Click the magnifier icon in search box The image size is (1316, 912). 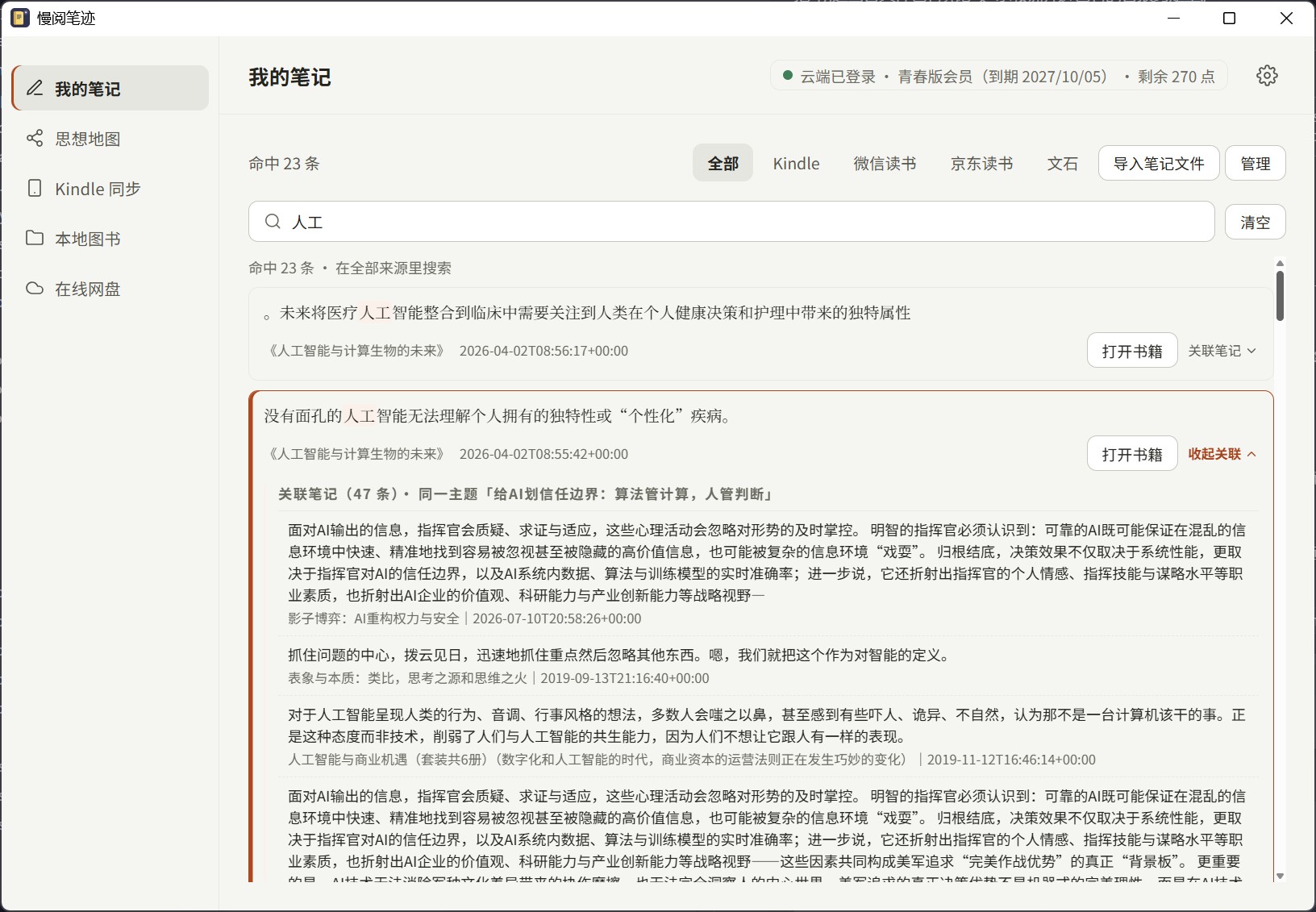(273, 222)
